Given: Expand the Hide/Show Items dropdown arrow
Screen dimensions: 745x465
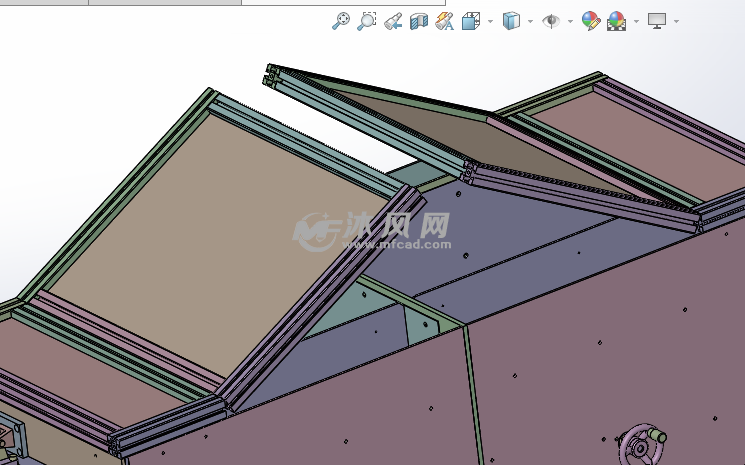Looking at the screenshot, I should (x=570, y=21).
